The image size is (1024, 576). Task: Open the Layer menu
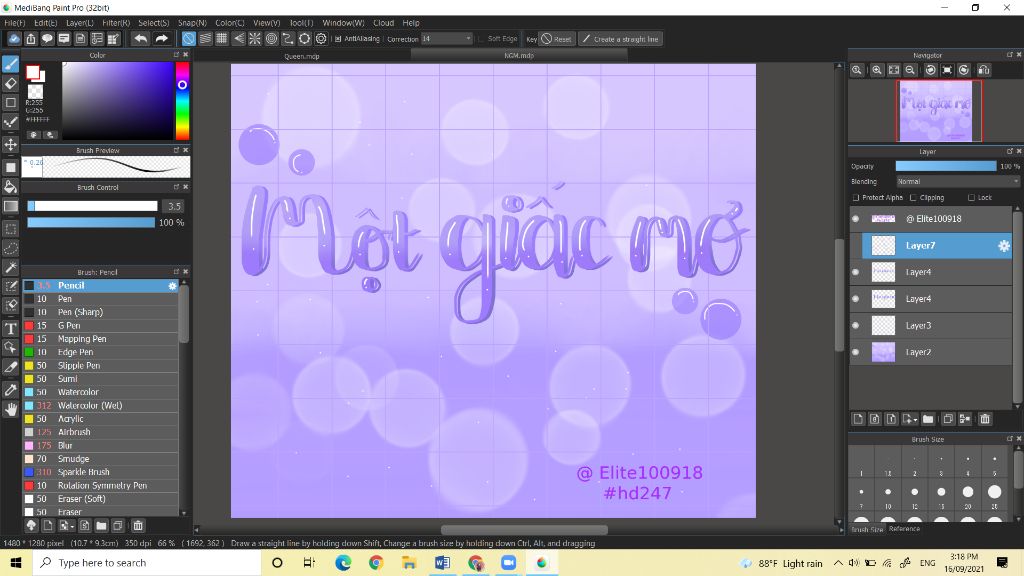click(80, 23)
